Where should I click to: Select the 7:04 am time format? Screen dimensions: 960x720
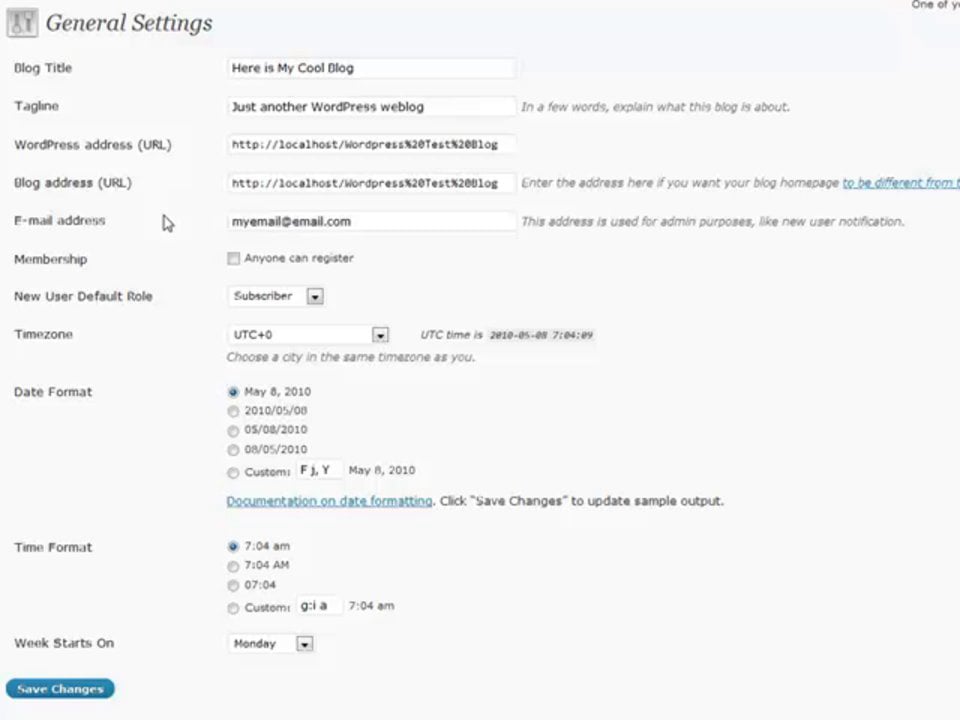(x=233, y=546)
